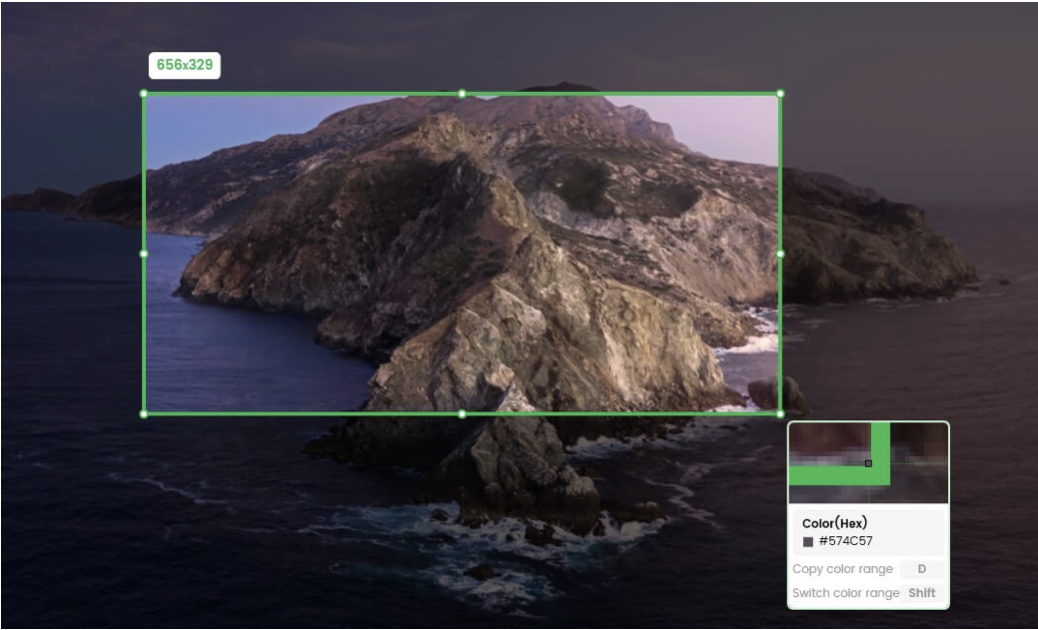Grab the top-right selection handle
The width and height of the screenshot is (1038, 630).
tap(778, 92)
